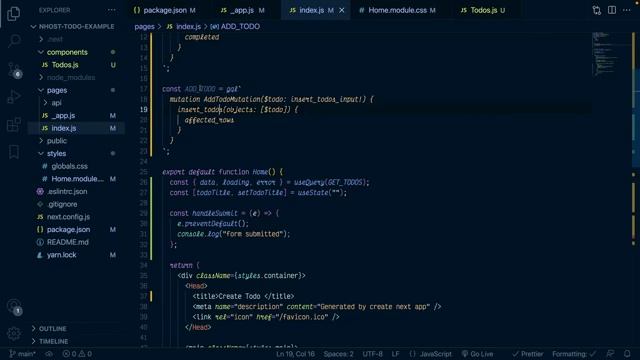Open editor more actions menu

point(627,10)
